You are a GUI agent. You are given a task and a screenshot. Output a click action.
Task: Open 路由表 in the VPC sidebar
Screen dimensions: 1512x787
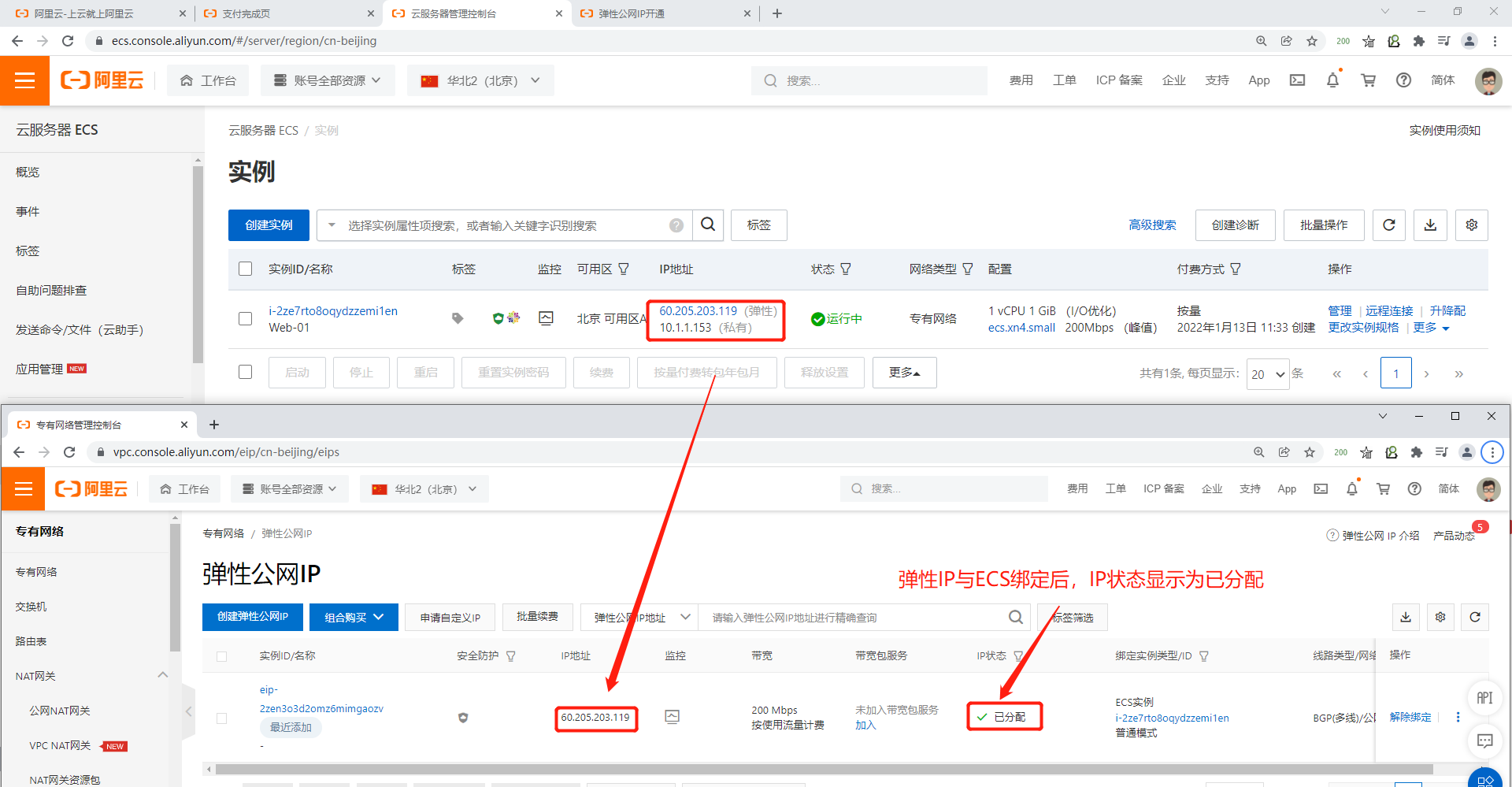[31, 641]
